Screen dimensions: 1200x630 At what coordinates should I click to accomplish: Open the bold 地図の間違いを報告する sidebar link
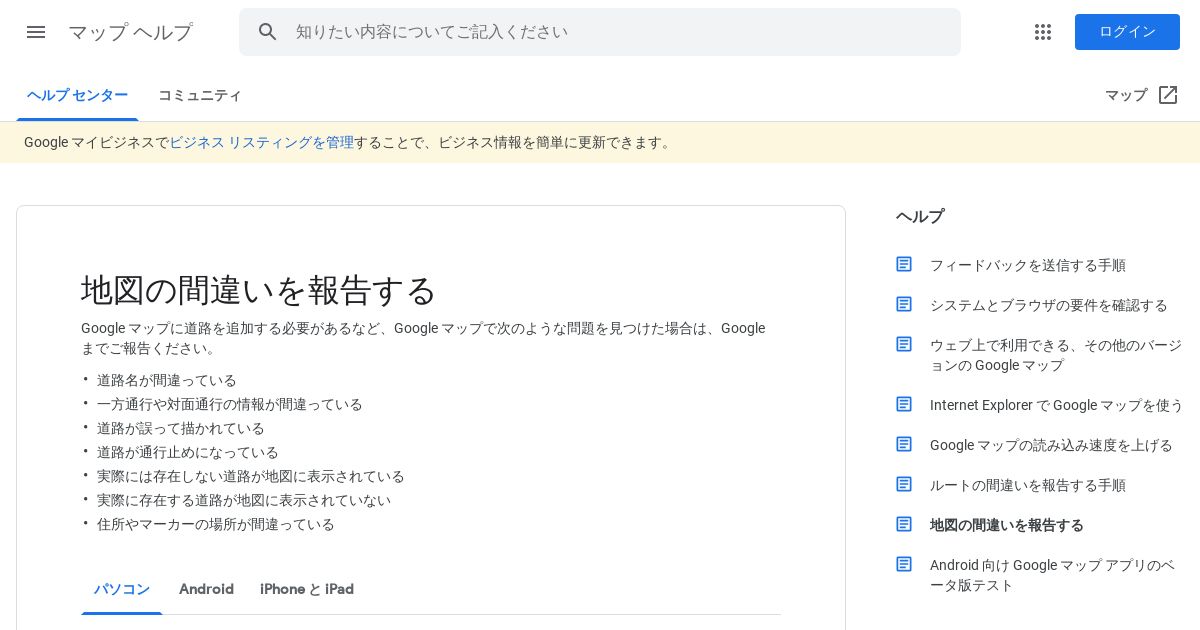1007,525
